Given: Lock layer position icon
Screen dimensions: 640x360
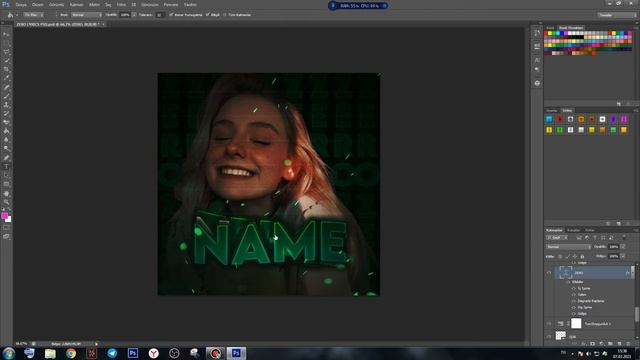Looking at the screenshot, I should (575, 256).
